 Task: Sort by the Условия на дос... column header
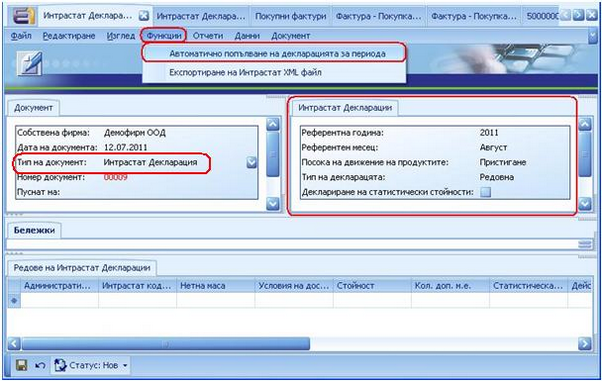[294, 286]
